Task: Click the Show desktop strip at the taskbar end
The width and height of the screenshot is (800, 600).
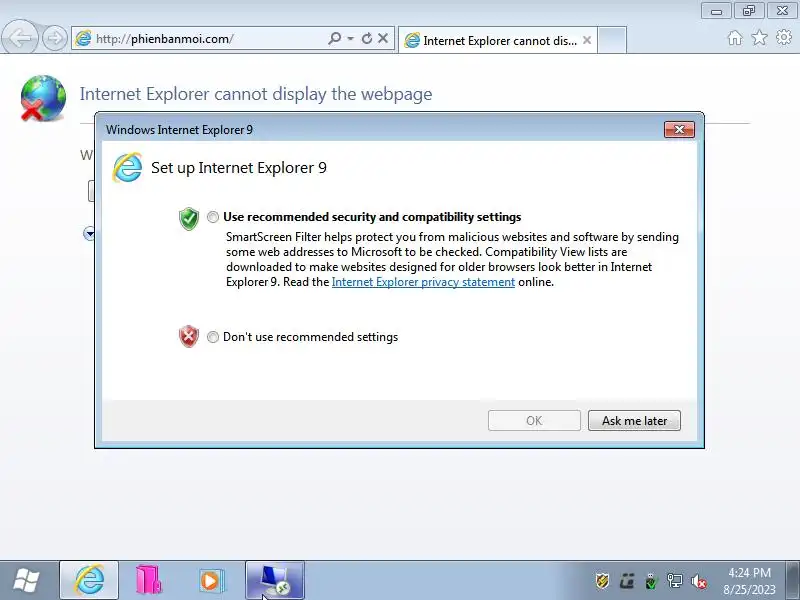Action: pyautogui.click(x=793, y=581)
